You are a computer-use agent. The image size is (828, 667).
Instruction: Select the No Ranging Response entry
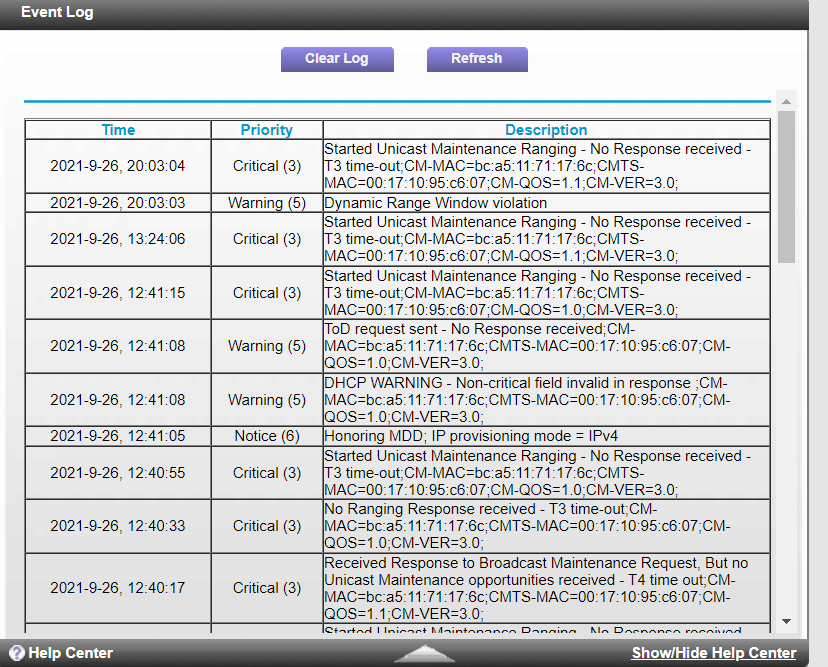545,526
